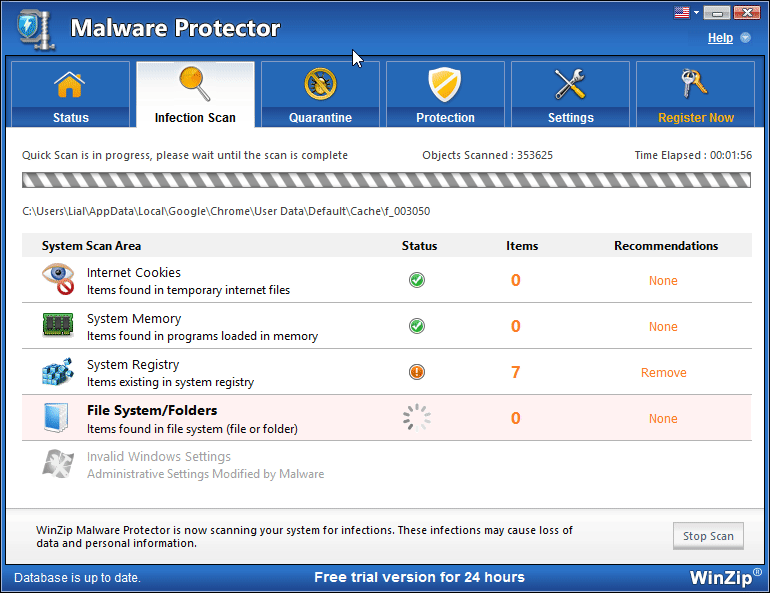Image resolution: width=770 pixels, height=593 pixels.
Task: Click the Recommendations column header
Action: coord(666,246)
